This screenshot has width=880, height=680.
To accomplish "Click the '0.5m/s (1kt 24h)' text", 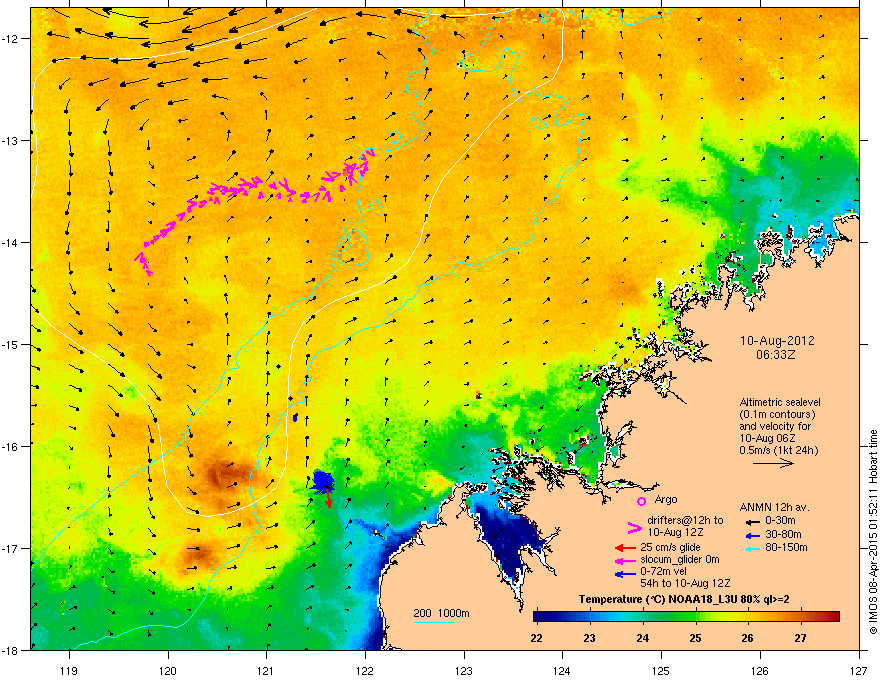I will pos(778,450).
